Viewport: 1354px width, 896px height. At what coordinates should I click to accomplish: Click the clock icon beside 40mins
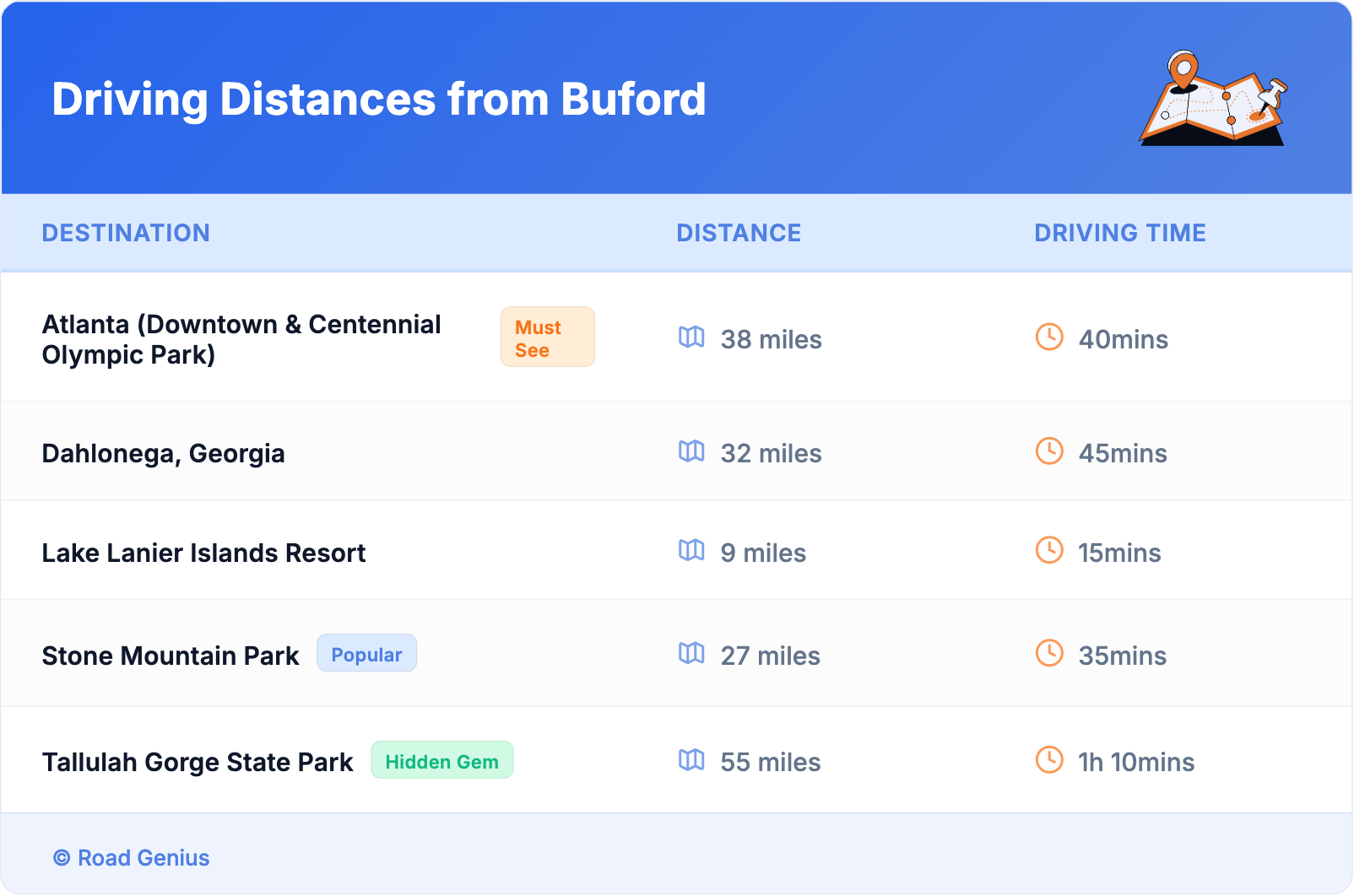pos(1049,337)
